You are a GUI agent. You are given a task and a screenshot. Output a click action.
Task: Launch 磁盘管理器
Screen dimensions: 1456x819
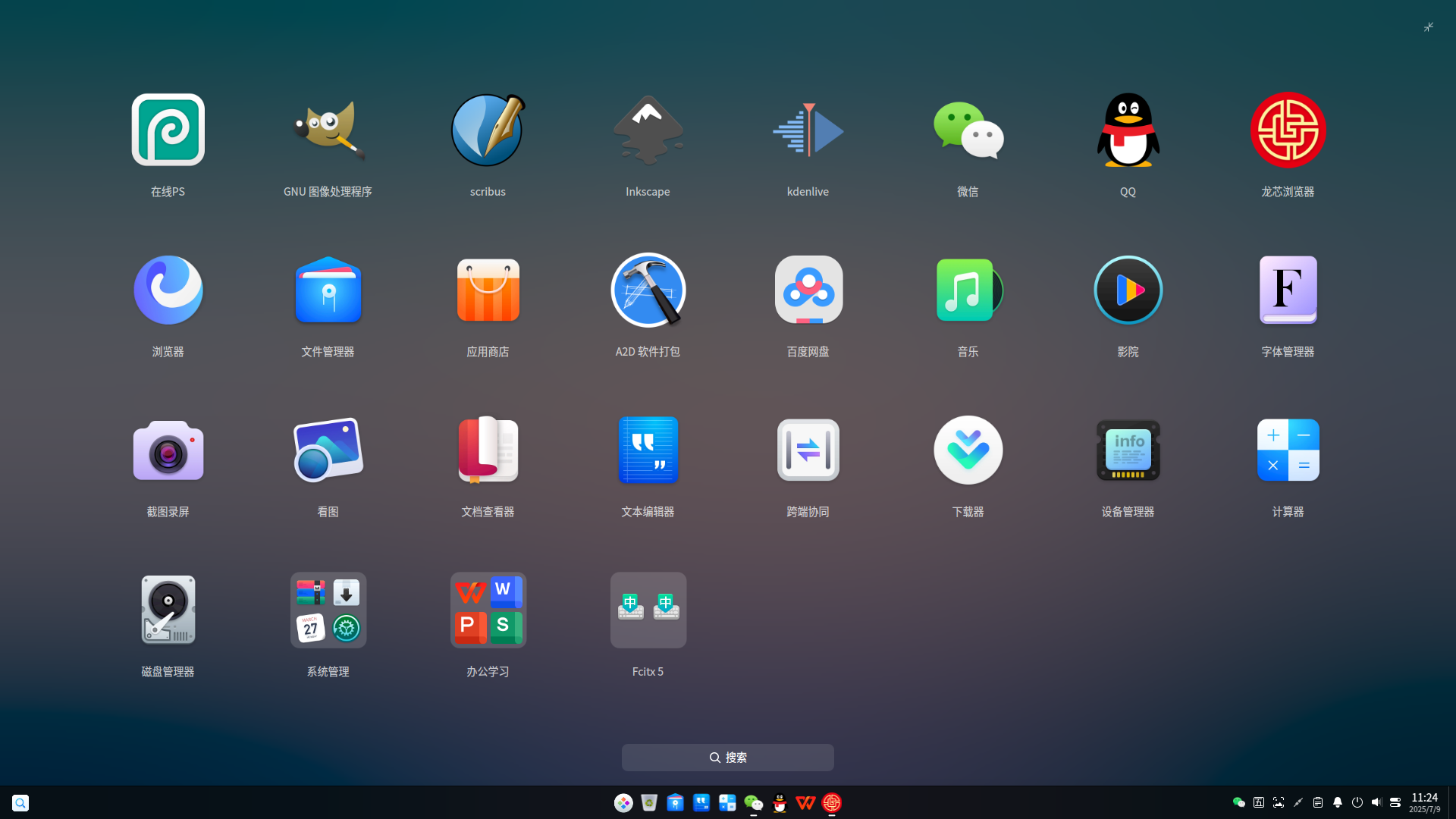pos(168,610)
